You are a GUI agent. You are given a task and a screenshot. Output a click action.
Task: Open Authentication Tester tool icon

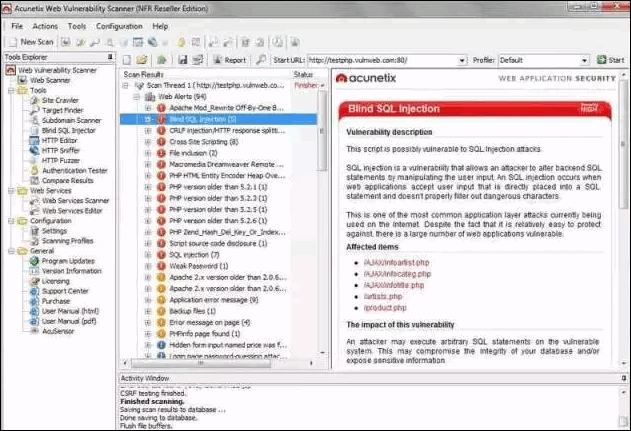coord(35,171)
